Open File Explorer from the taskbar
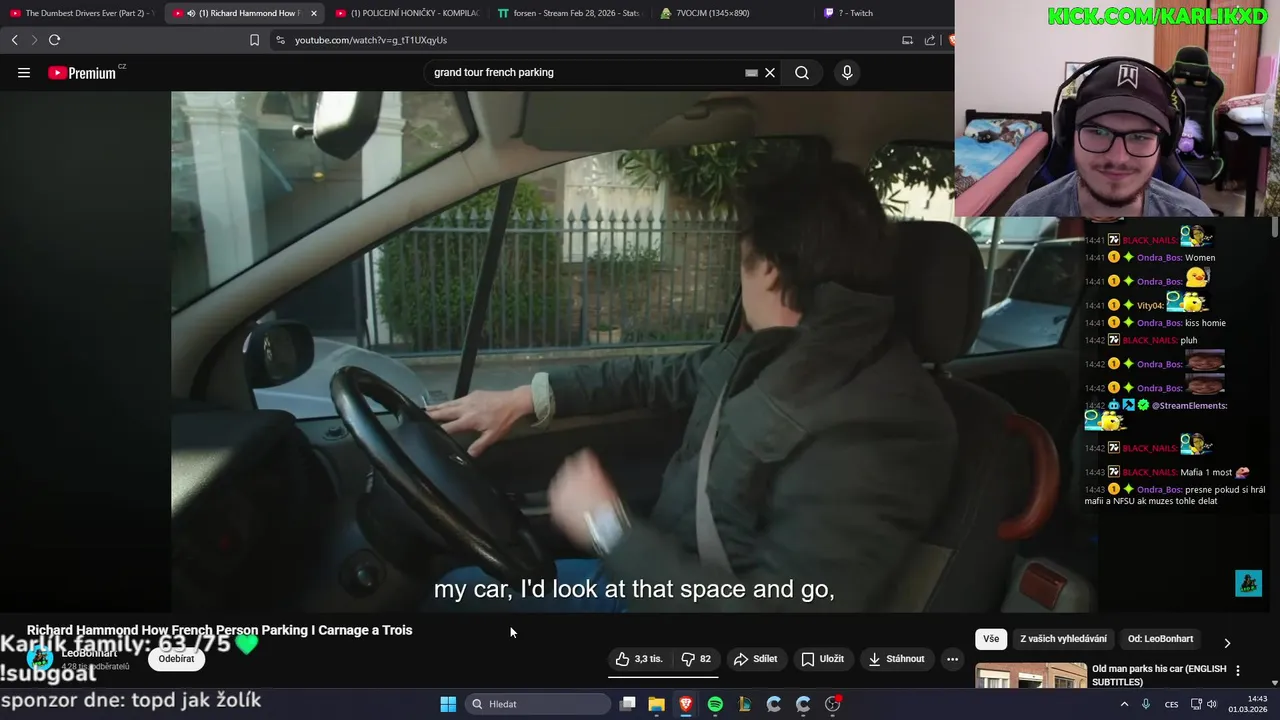This screenshot has width=1280, height=720. 656,704
